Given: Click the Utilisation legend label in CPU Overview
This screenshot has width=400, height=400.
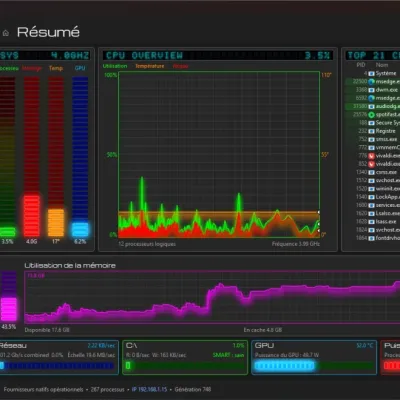Looking at the screenshot, I should pos(115,66).
